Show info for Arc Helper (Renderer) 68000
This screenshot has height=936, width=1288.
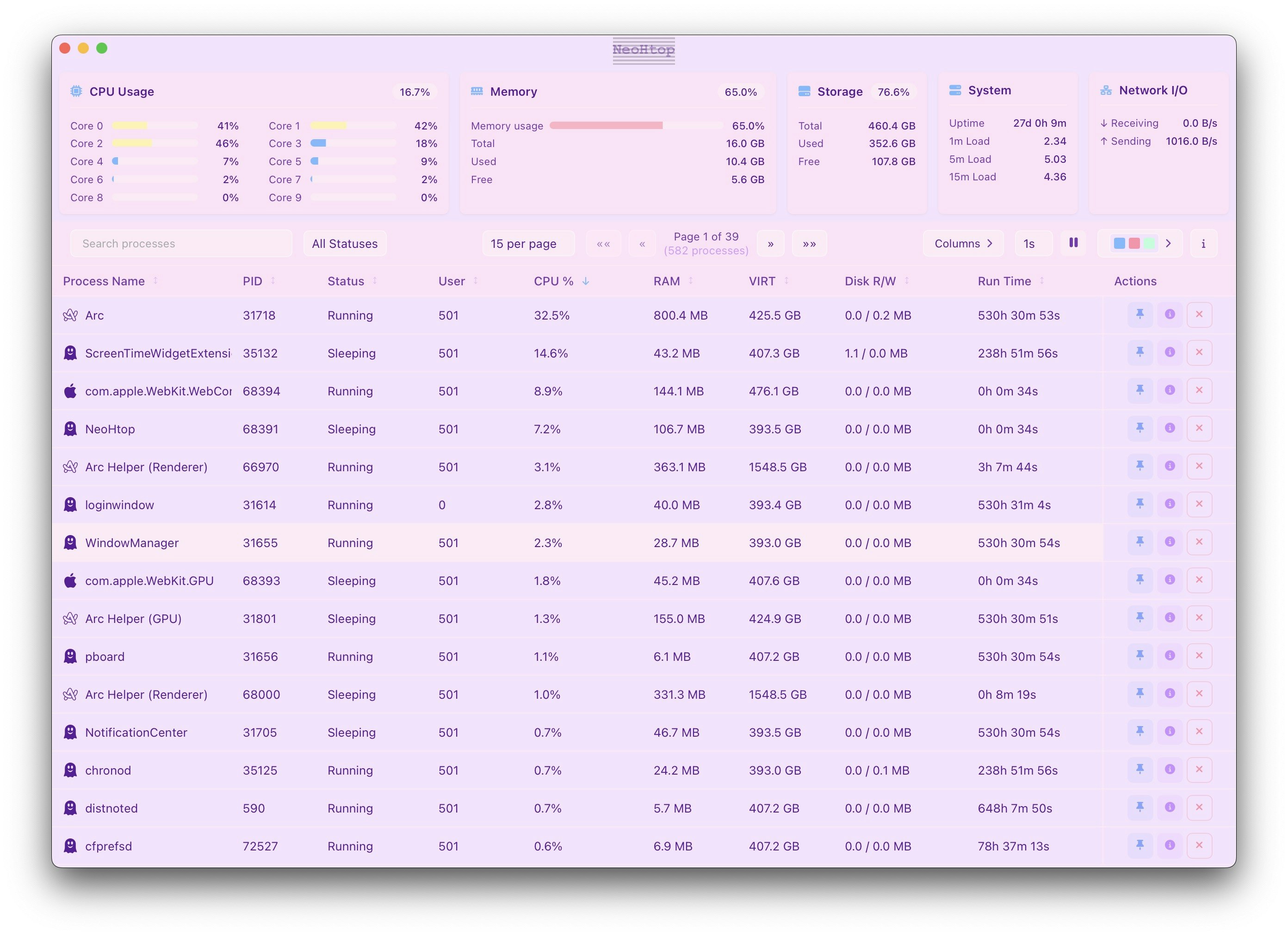pyautogui.click(x=1169, y=694)
